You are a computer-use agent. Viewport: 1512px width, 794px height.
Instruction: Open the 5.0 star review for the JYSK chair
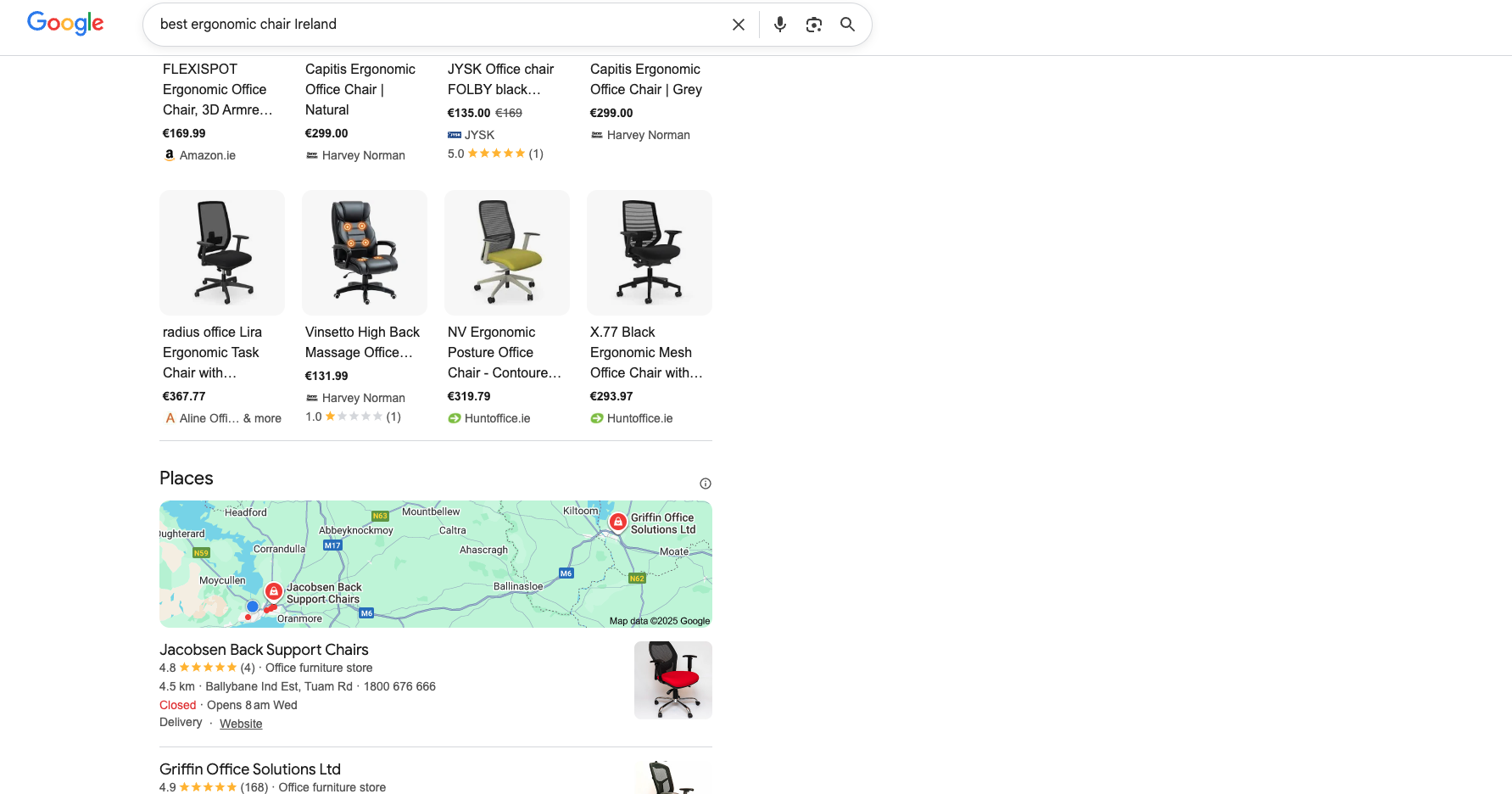click(495, 154)
